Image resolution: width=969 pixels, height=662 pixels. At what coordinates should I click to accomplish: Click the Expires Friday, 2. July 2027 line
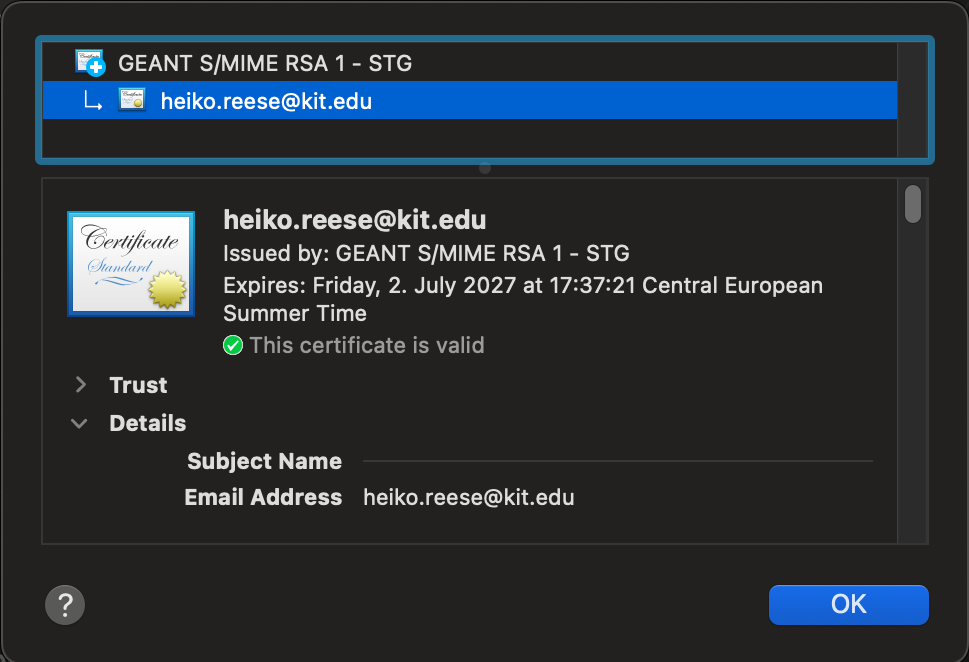point(523,299)
